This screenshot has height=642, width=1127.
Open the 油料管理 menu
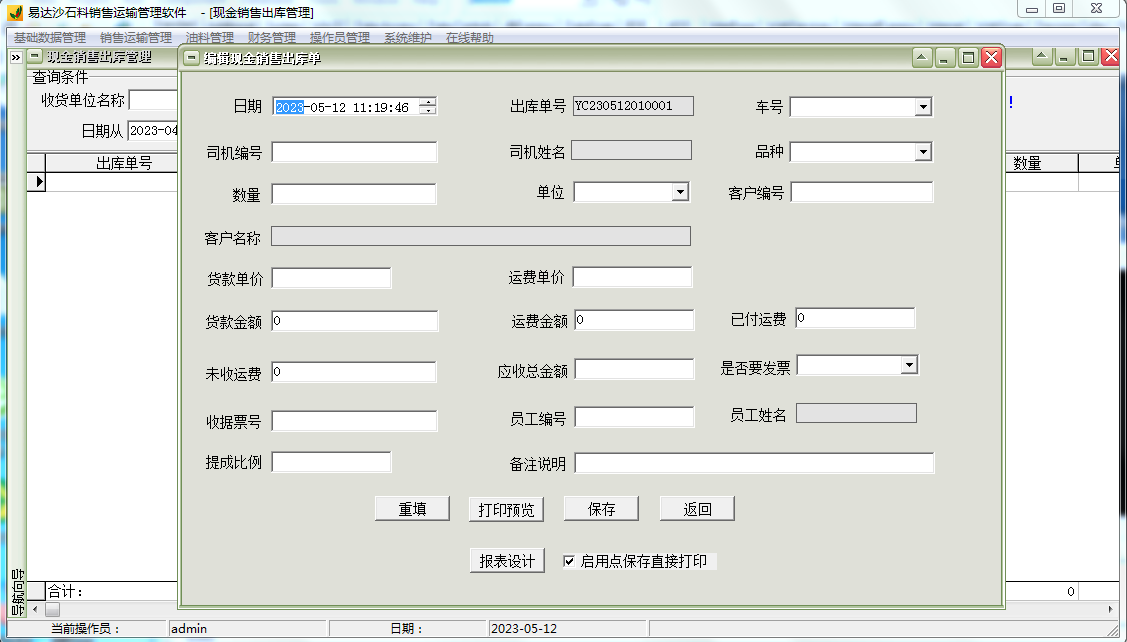click(x=210, y=37)
